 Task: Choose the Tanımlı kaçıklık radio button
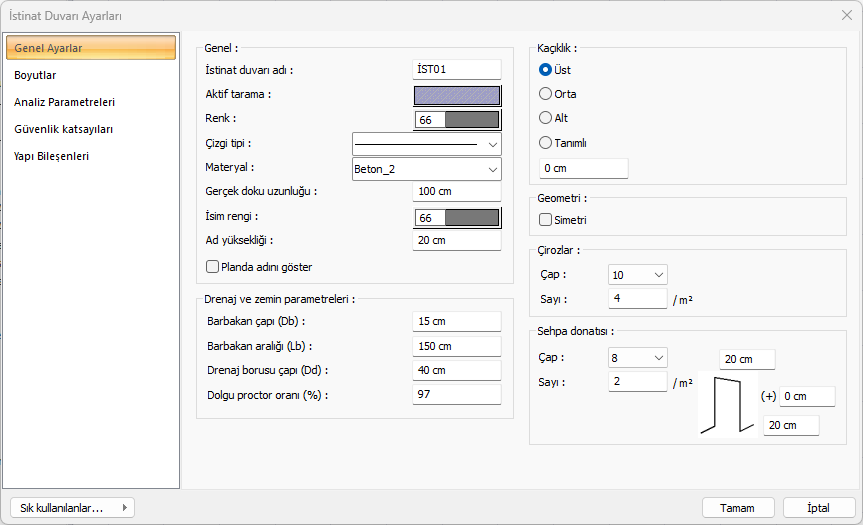[546, 142]
